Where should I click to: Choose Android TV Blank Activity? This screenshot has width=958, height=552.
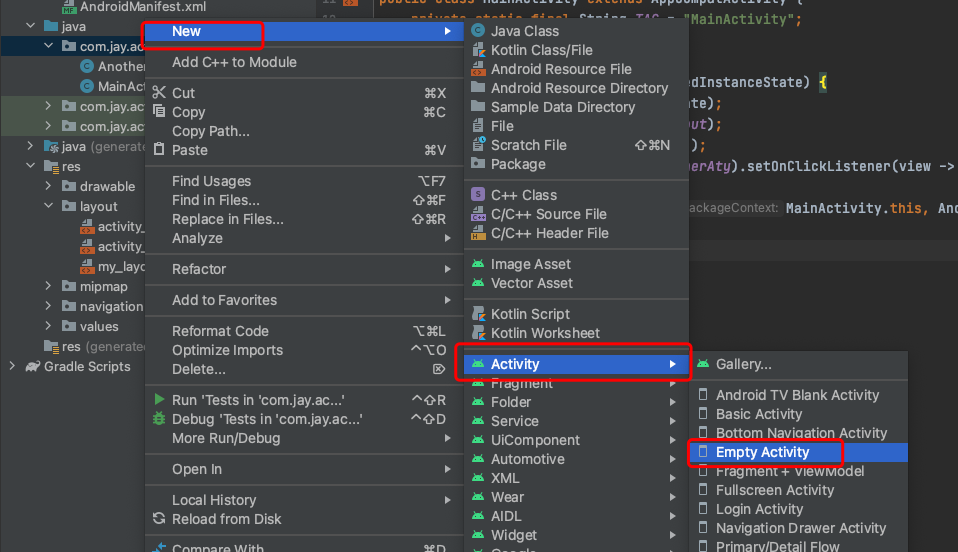click(799, 395)
